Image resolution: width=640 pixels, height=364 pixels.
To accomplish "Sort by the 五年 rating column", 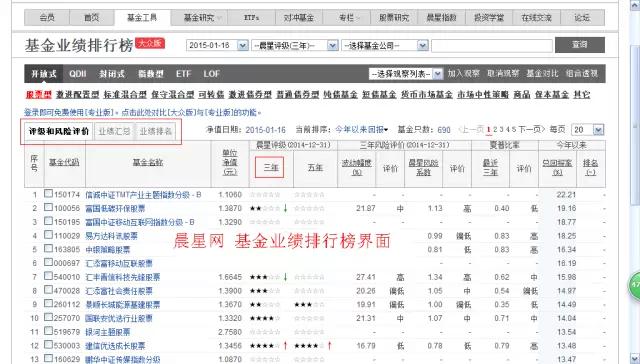I will [x=315, y=167].
